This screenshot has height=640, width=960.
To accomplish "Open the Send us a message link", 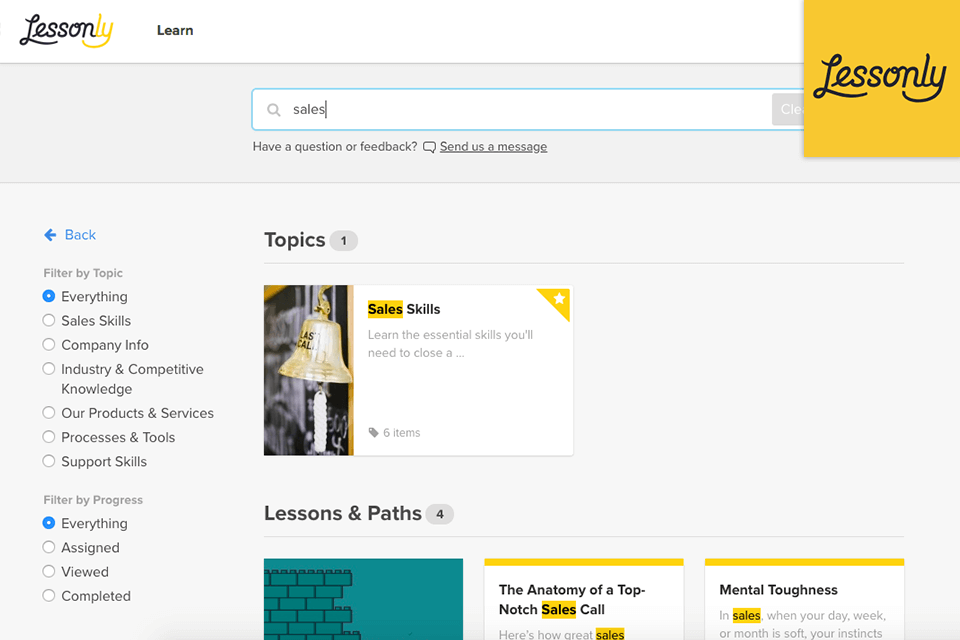I will click(x=493, y=147).
